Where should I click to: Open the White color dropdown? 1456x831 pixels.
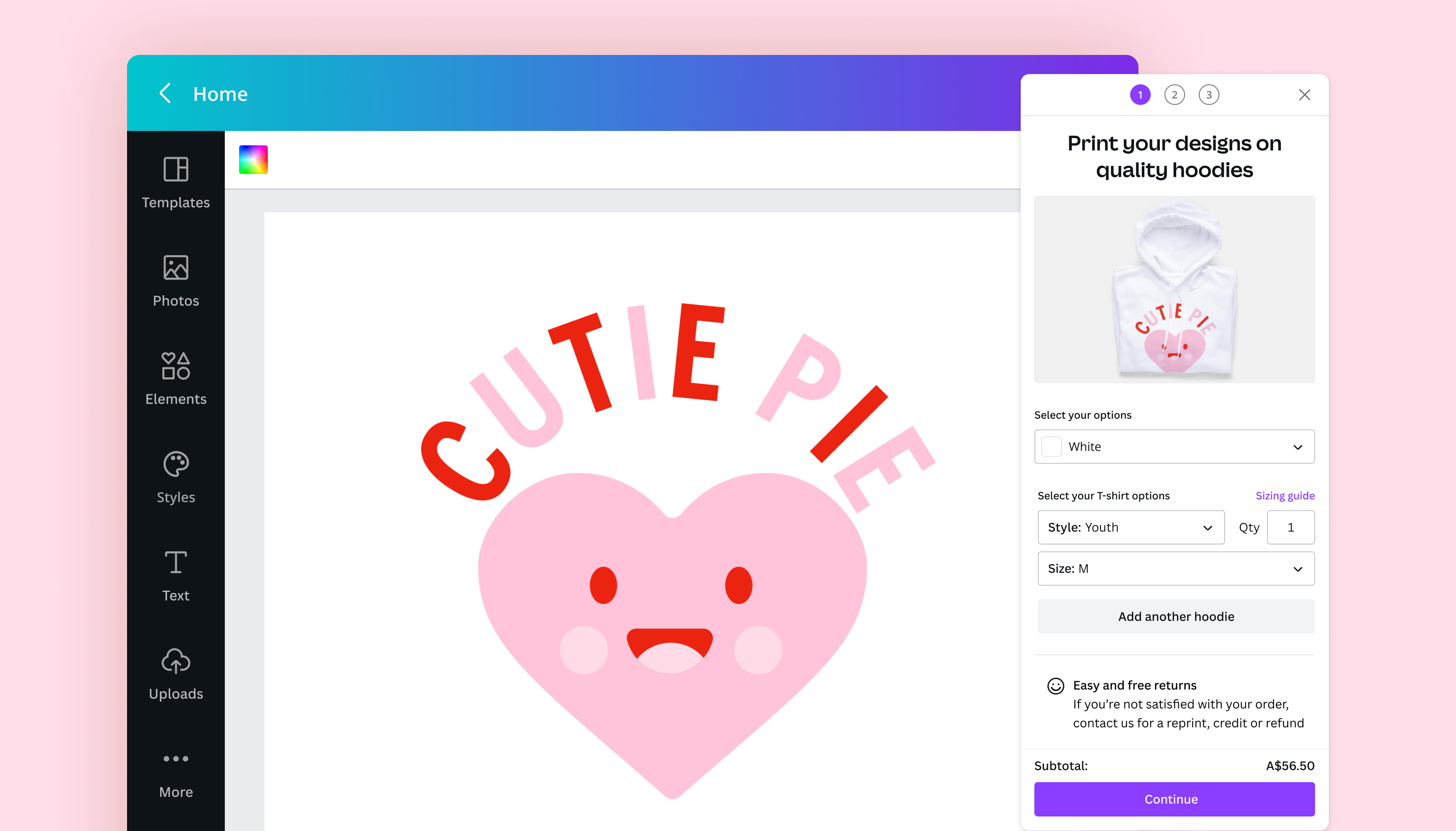(x=1174, y=446)
